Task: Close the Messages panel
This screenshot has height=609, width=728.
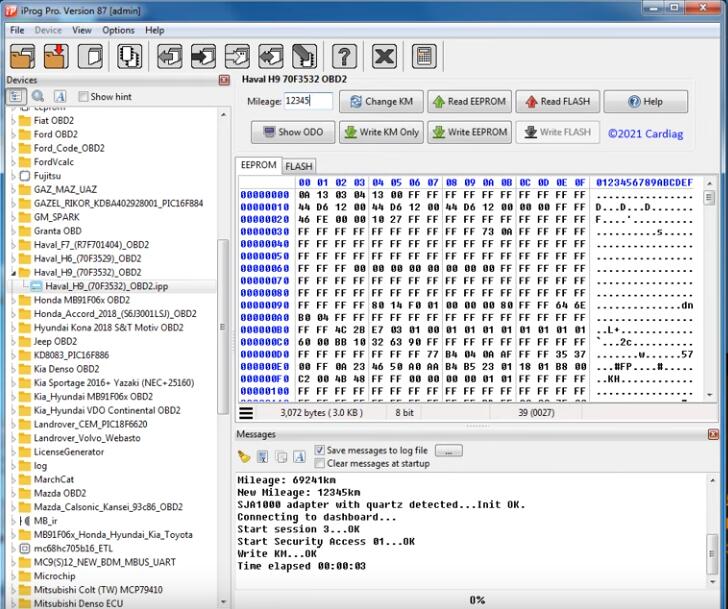Action: 713,434
